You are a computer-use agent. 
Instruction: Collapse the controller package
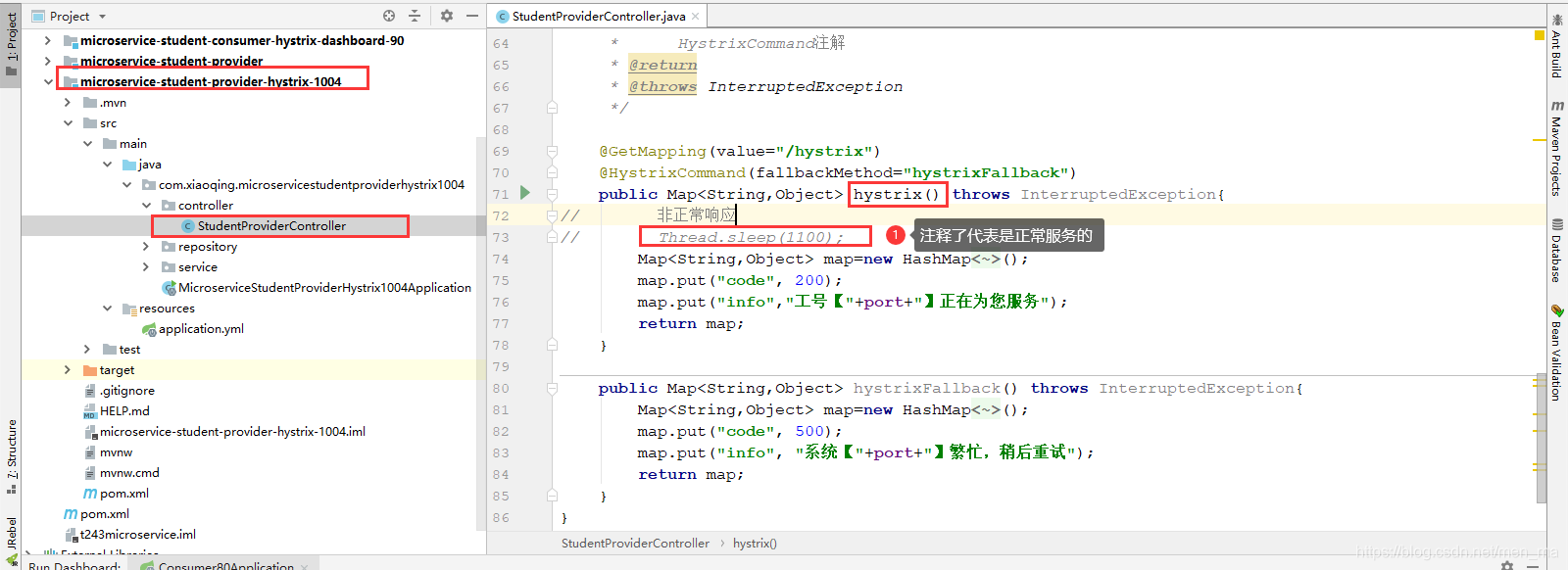(x=146, y=205)
